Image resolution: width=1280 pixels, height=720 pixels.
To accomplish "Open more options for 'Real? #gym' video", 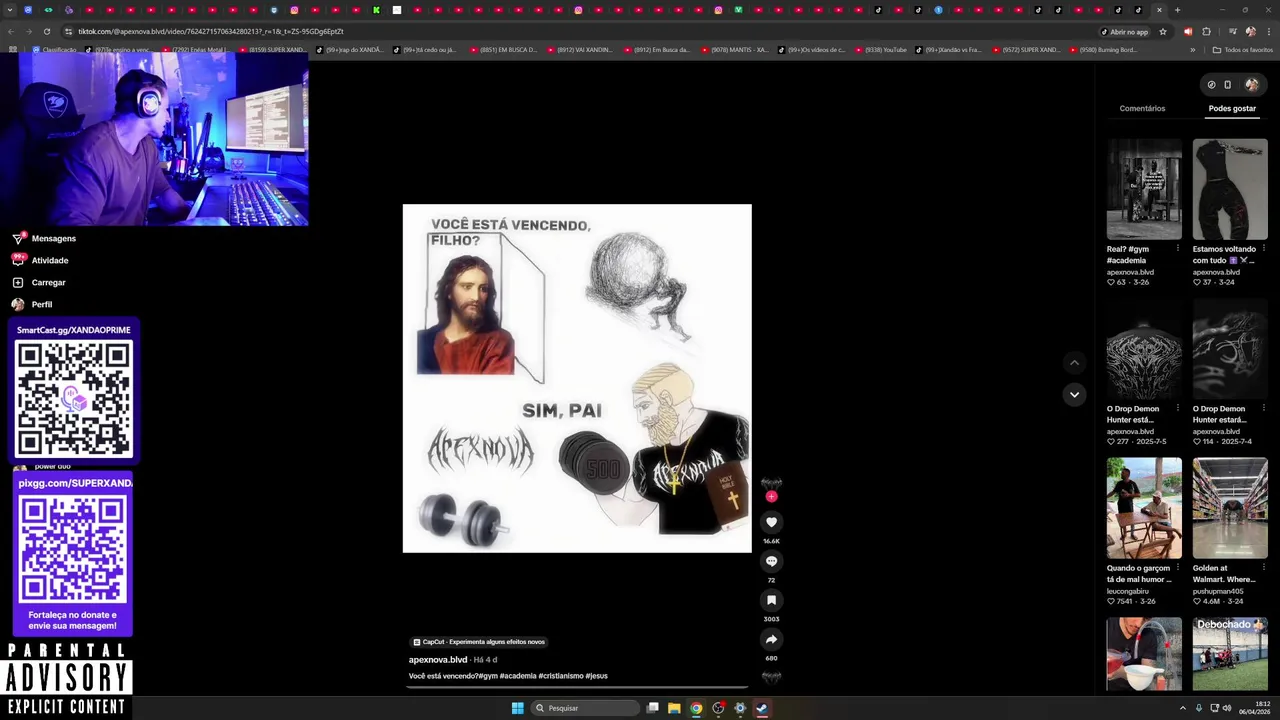I will (x=1177, y=249).
